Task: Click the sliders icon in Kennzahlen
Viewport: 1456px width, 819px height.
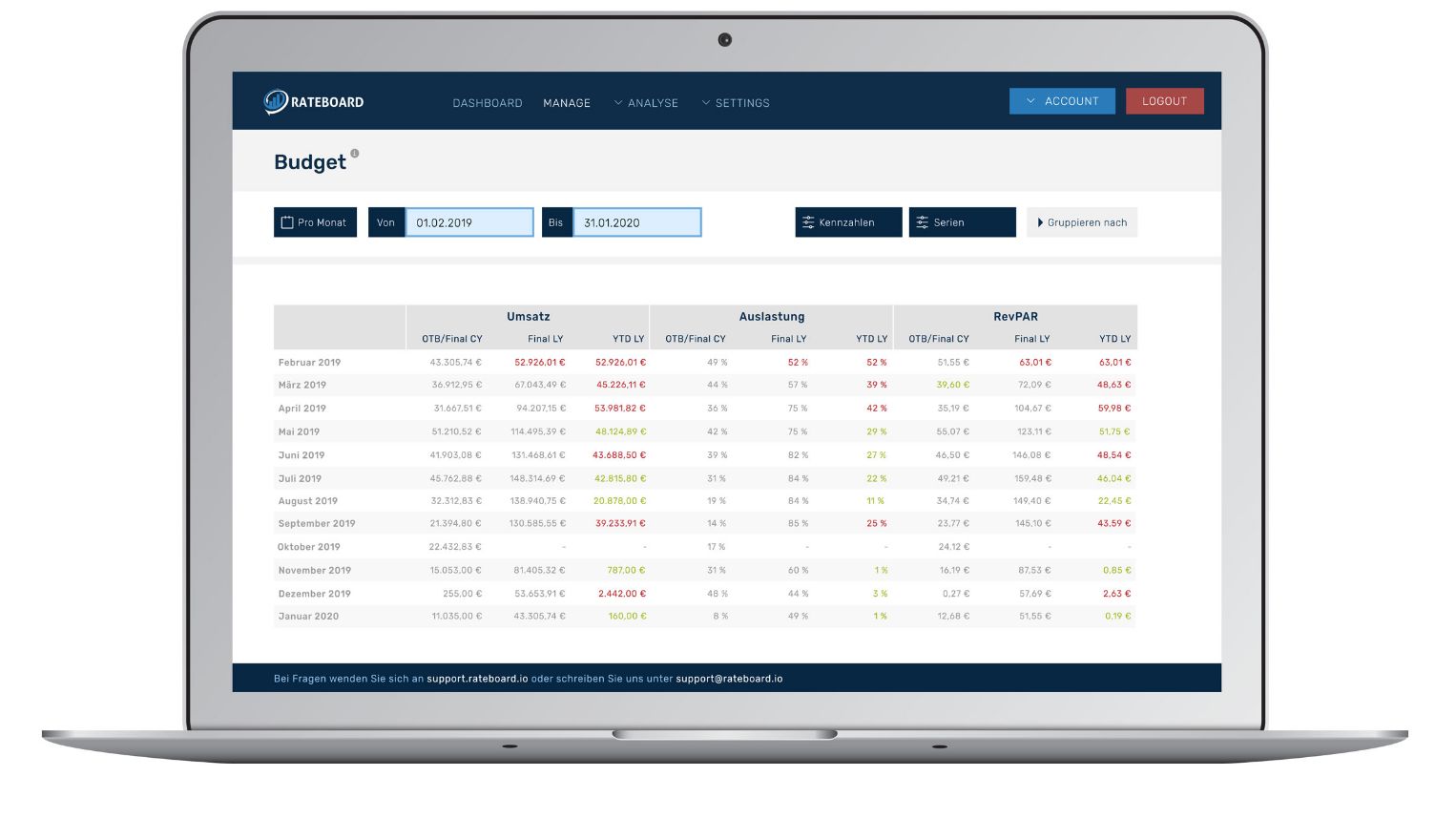Action: tap(808, 222)
